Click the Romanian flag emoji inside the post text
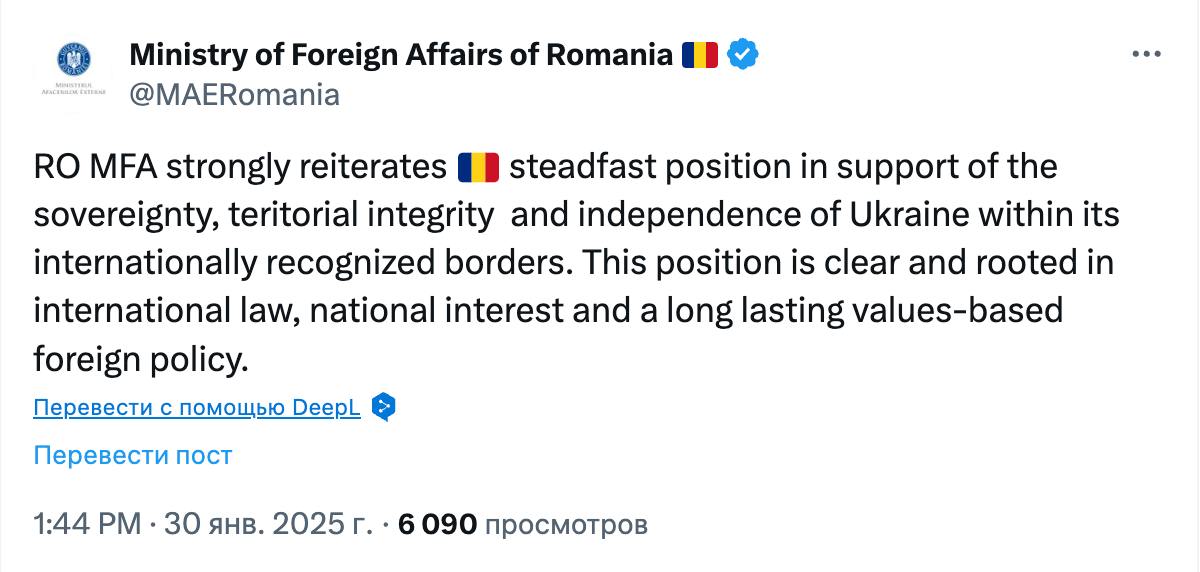The width and height of the screenshot is (1200, 572). tap(477, 167)
